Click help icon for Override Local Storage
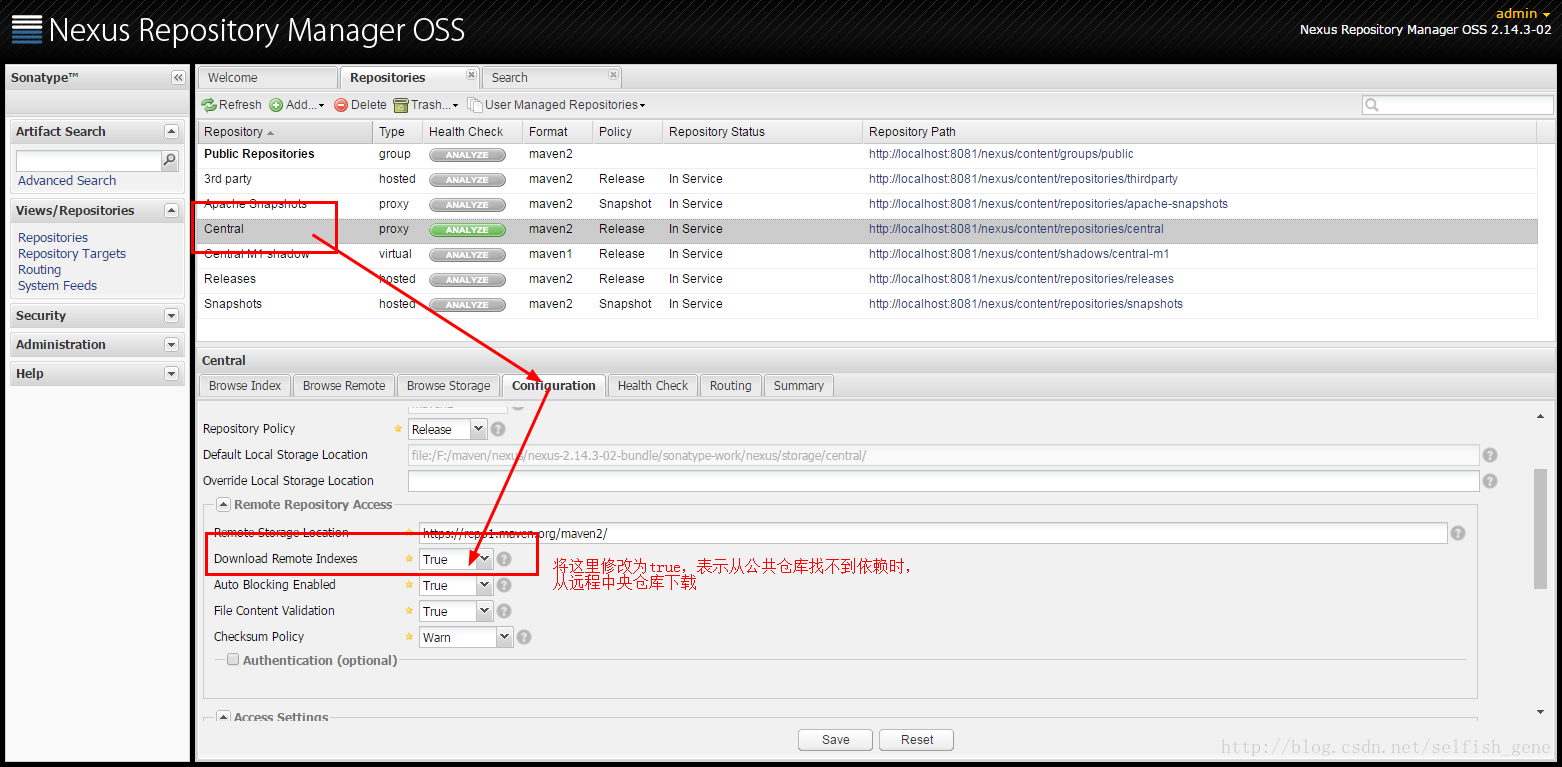This screenshot has width=1562, height=767. pos(1490,481)
